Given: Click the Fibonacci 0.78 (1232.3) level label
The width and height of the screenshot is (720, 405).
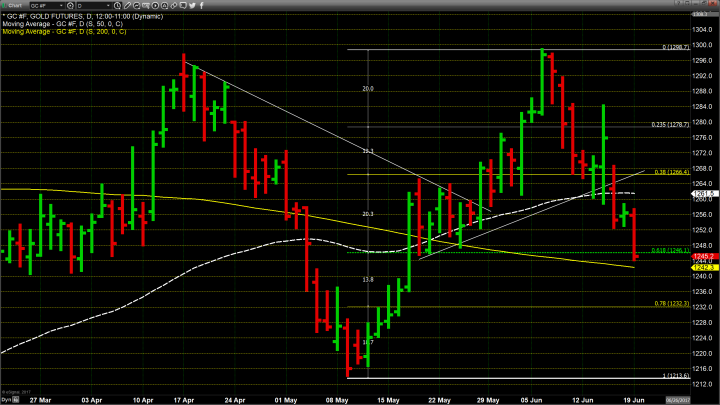Looking at the screenshot, I should (672, 304).
